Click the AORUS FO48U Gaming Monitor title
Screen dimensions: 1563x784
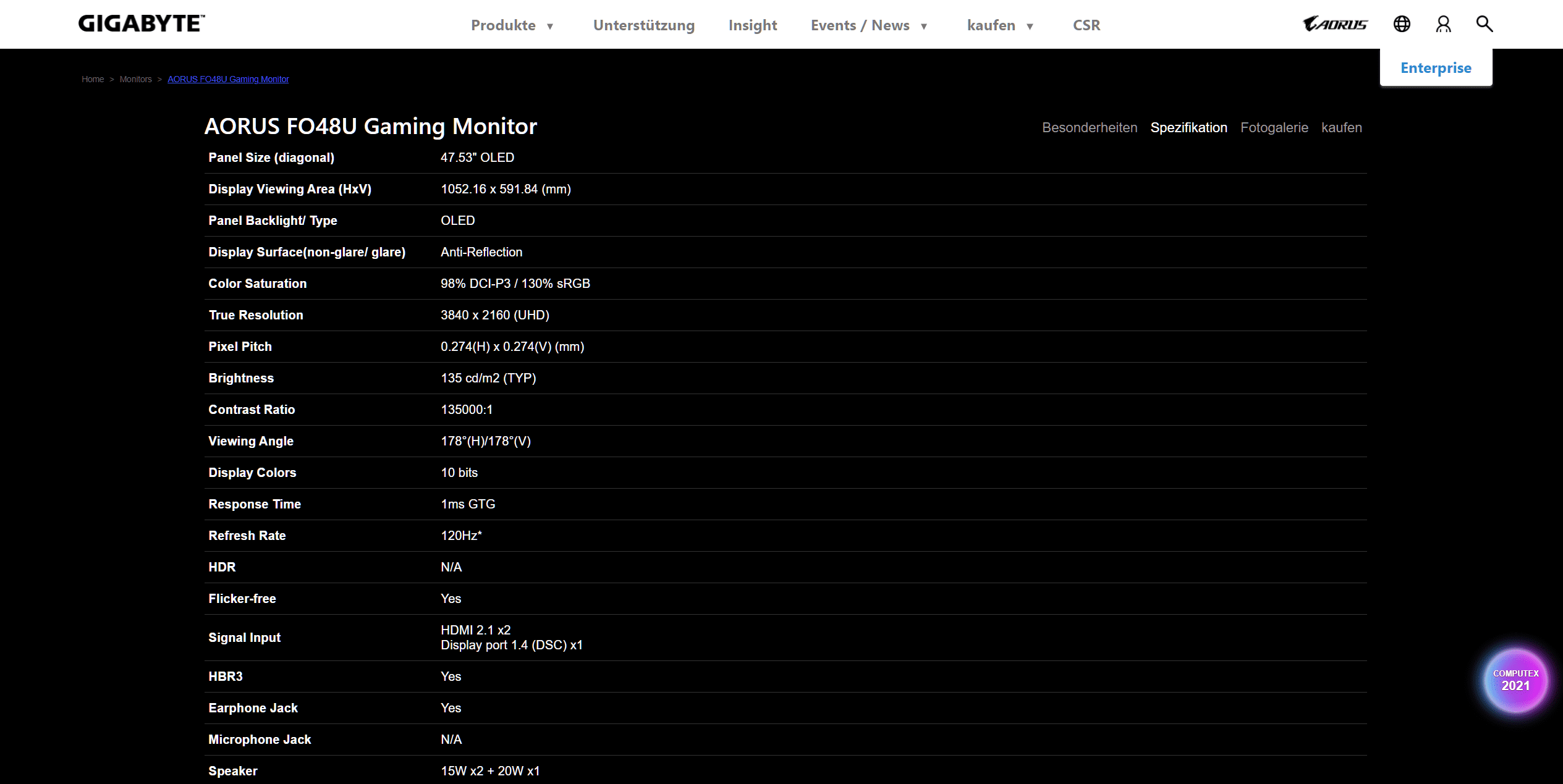click(x=371, y=126)
